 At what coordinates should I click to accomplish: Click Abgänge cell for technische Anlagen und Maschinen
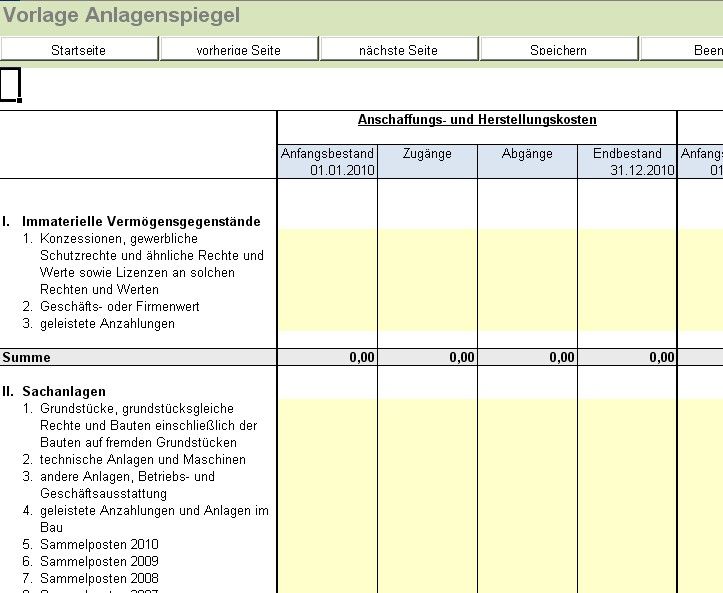527,460
